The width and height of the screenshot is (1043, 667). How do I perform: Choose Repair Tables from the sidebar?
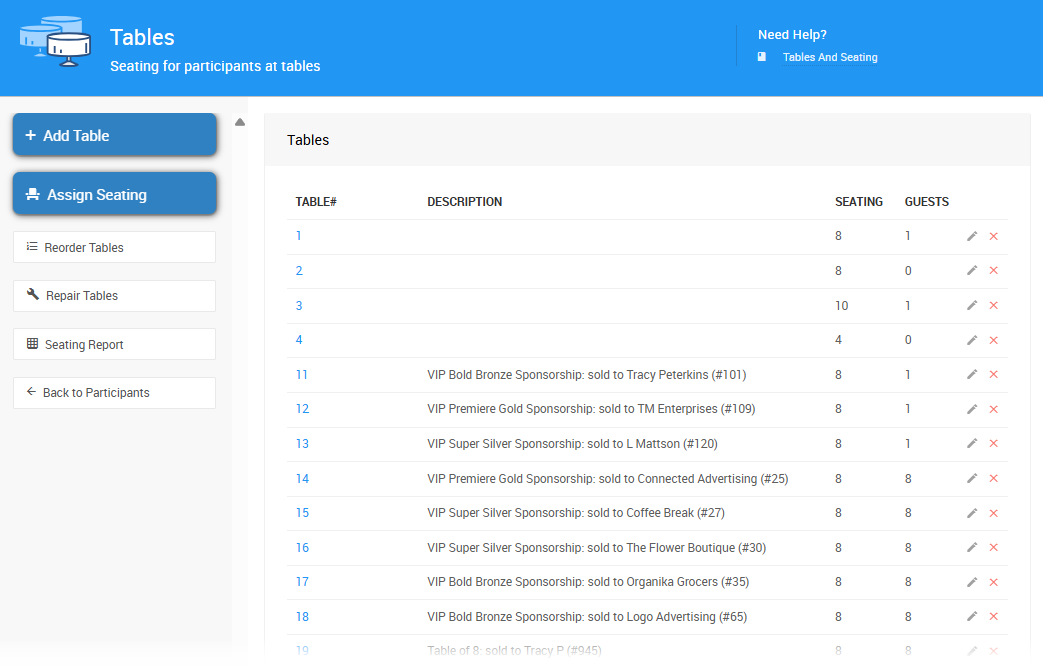coord(114,296)
